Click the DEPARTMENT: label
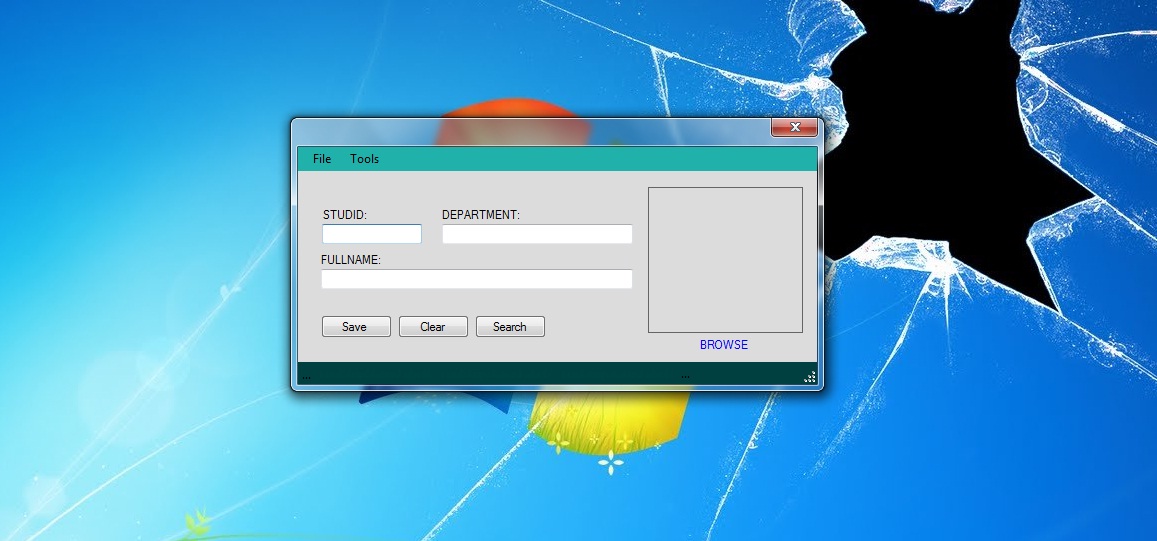This screenshot has width=1157, height=541. tap(481, 215)
